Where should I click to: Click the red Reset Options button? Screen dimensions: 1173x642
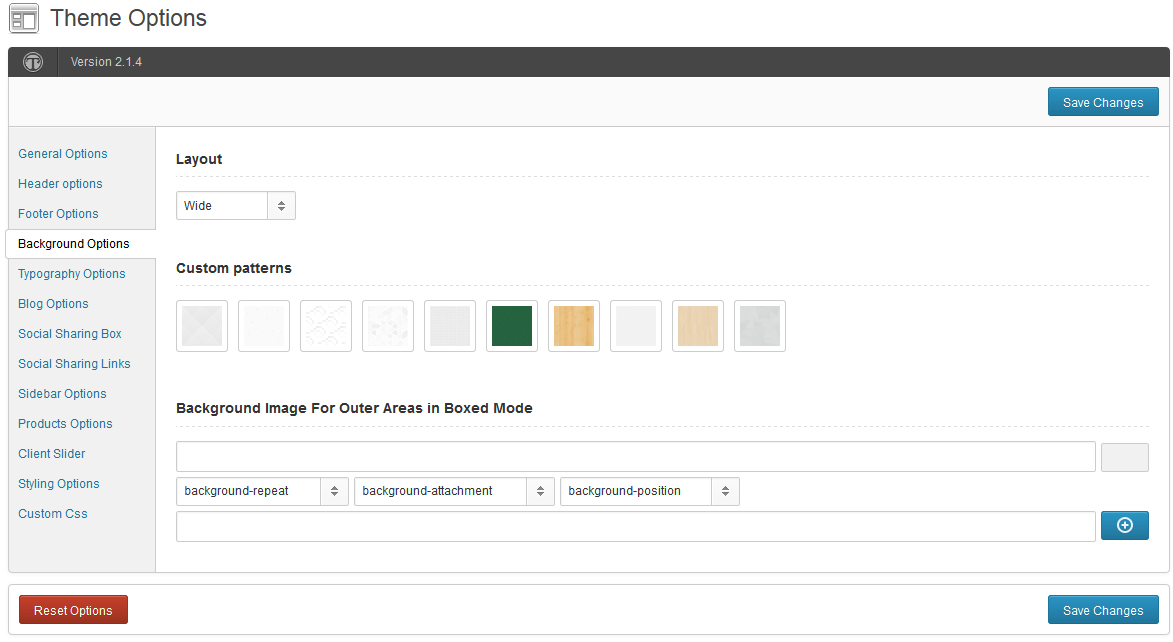click(x=73, y=610)
